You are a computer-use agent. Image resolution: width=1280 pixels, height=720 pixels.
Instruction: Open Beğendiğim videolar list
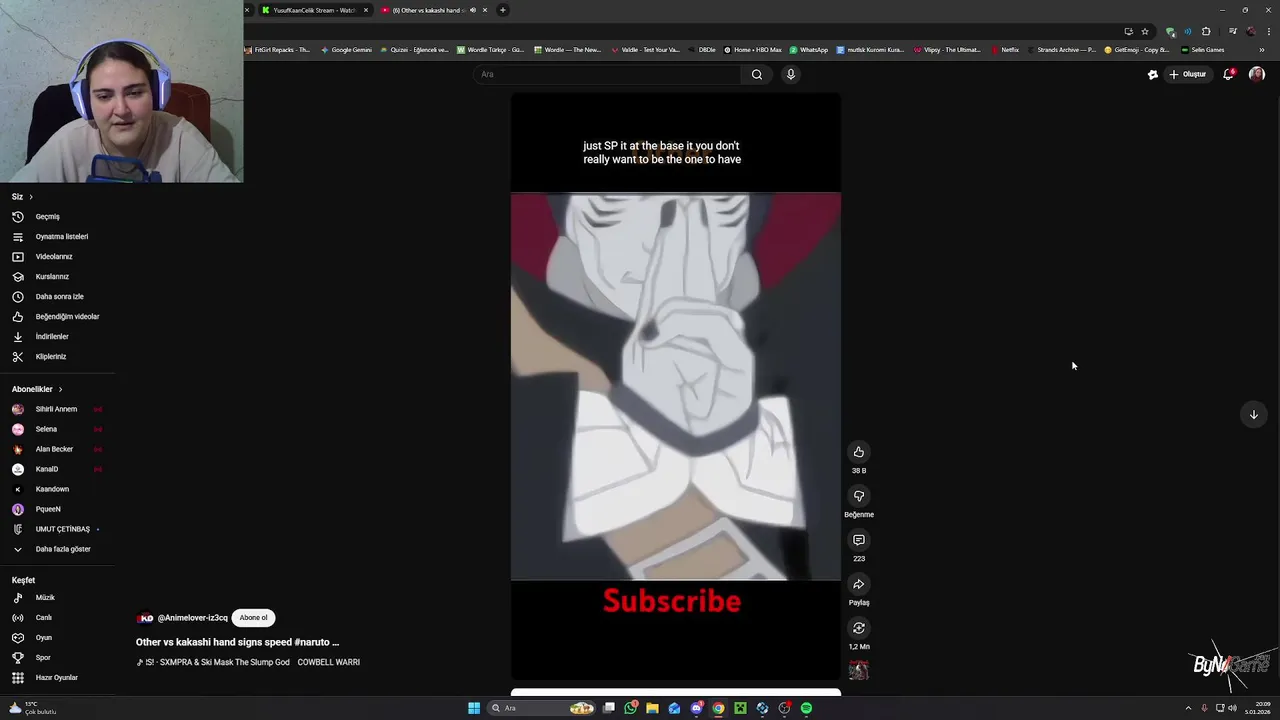coord(58,317)
